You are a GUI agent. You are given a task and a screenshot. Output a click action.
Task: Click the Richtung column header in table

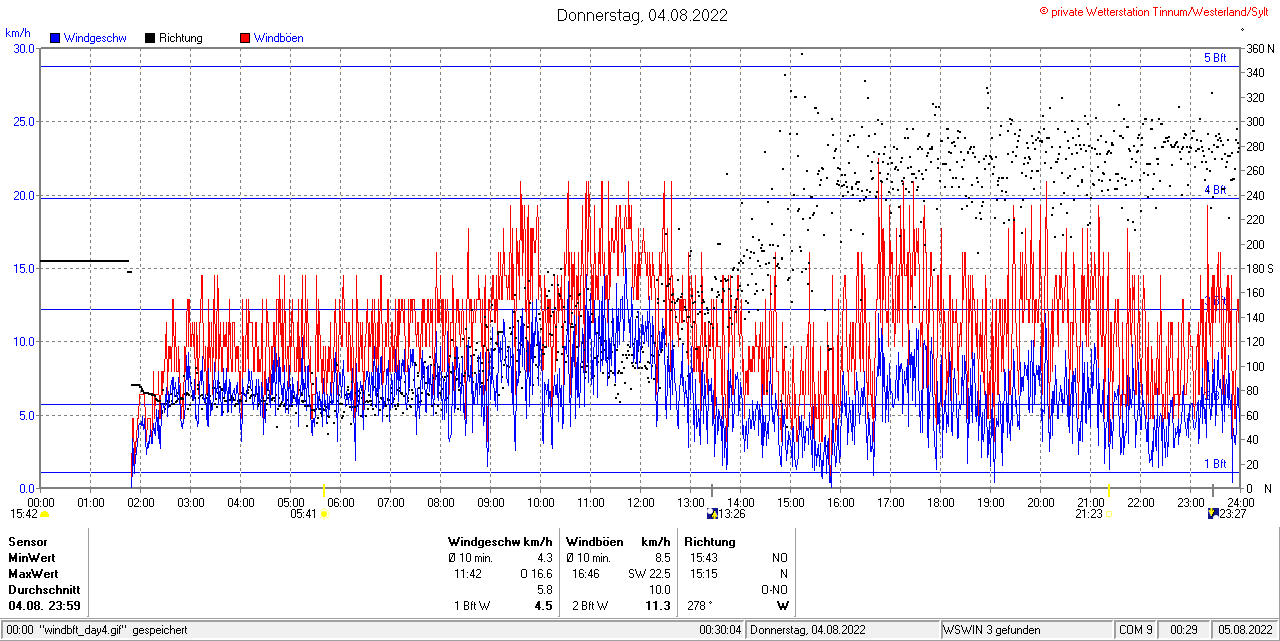click(710, 542)
